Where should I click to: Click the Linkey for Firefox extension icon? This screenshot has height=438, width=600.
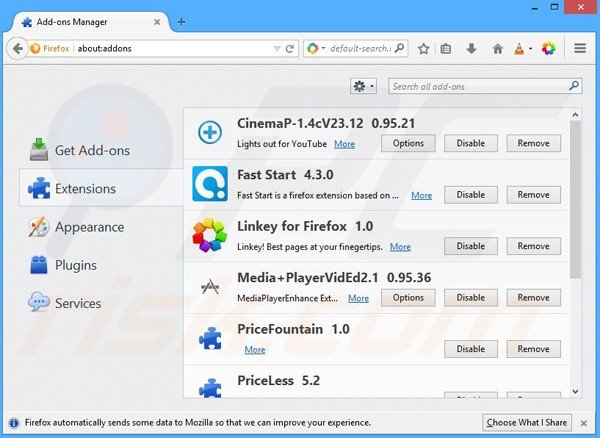tap(210, 235)
